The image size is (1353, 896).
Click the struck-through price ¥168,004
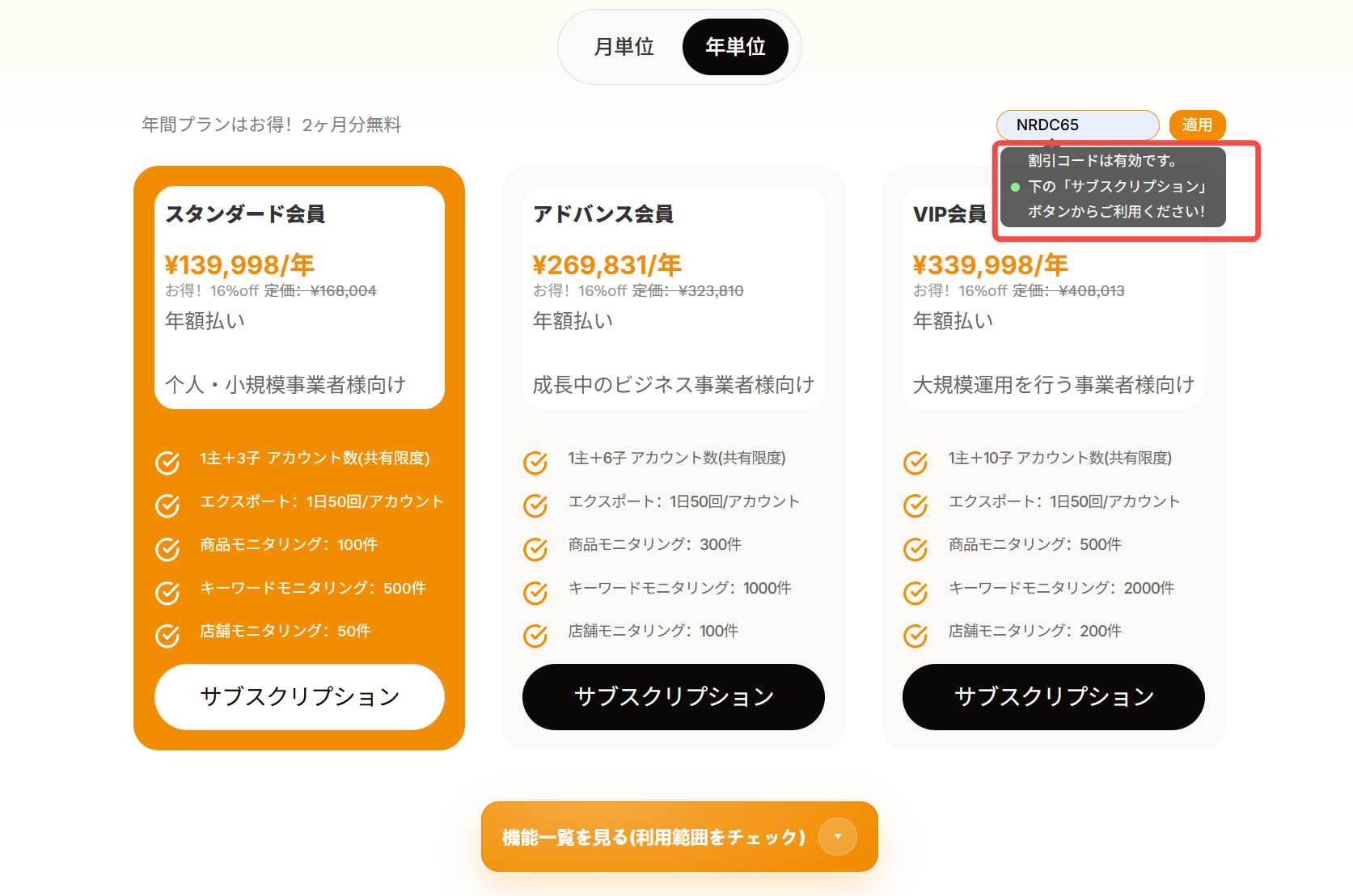tap(344, 291)
